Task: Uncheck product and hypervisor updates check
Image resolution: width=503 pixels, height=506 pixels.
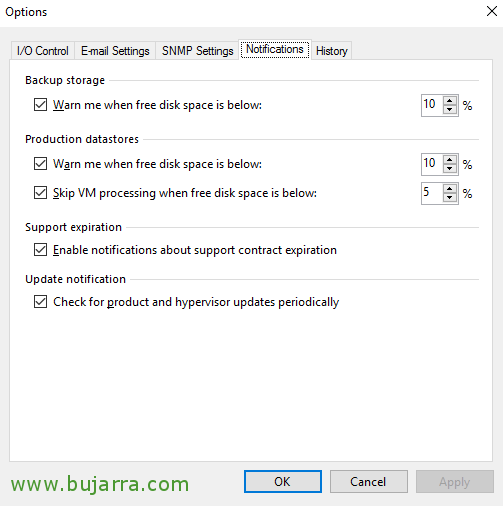Action: 40,302
